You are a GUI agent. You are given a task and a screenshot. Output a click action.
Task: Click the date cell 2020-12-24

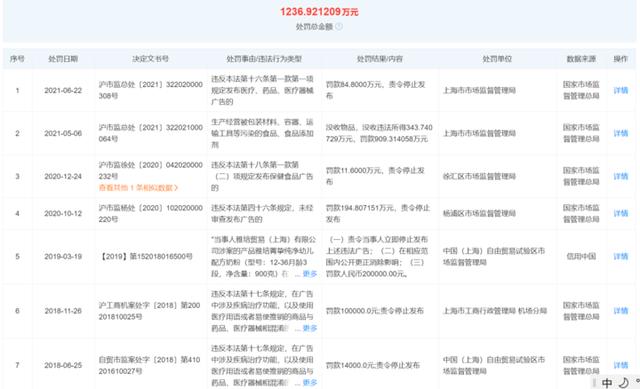pos(63,176)
